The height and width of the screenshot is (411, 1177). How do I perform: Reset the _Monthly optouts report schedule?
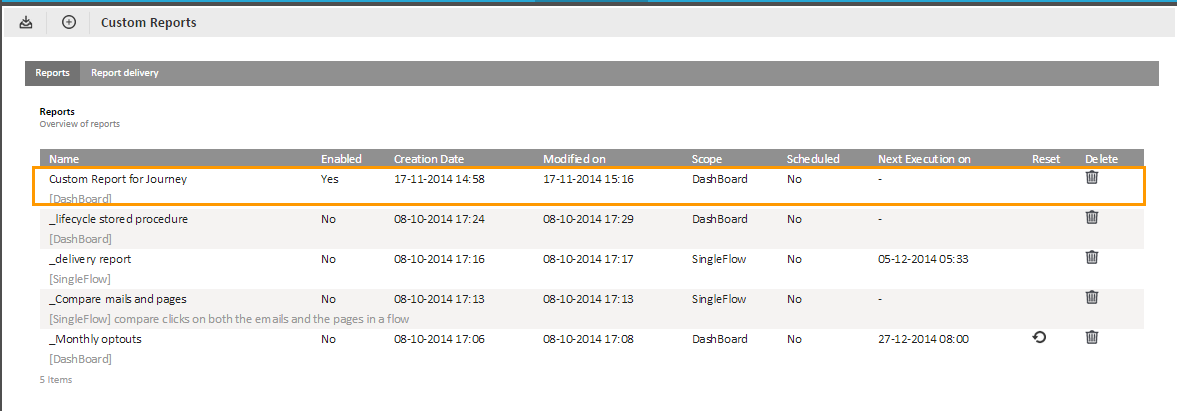click(x=1039, y=338)
